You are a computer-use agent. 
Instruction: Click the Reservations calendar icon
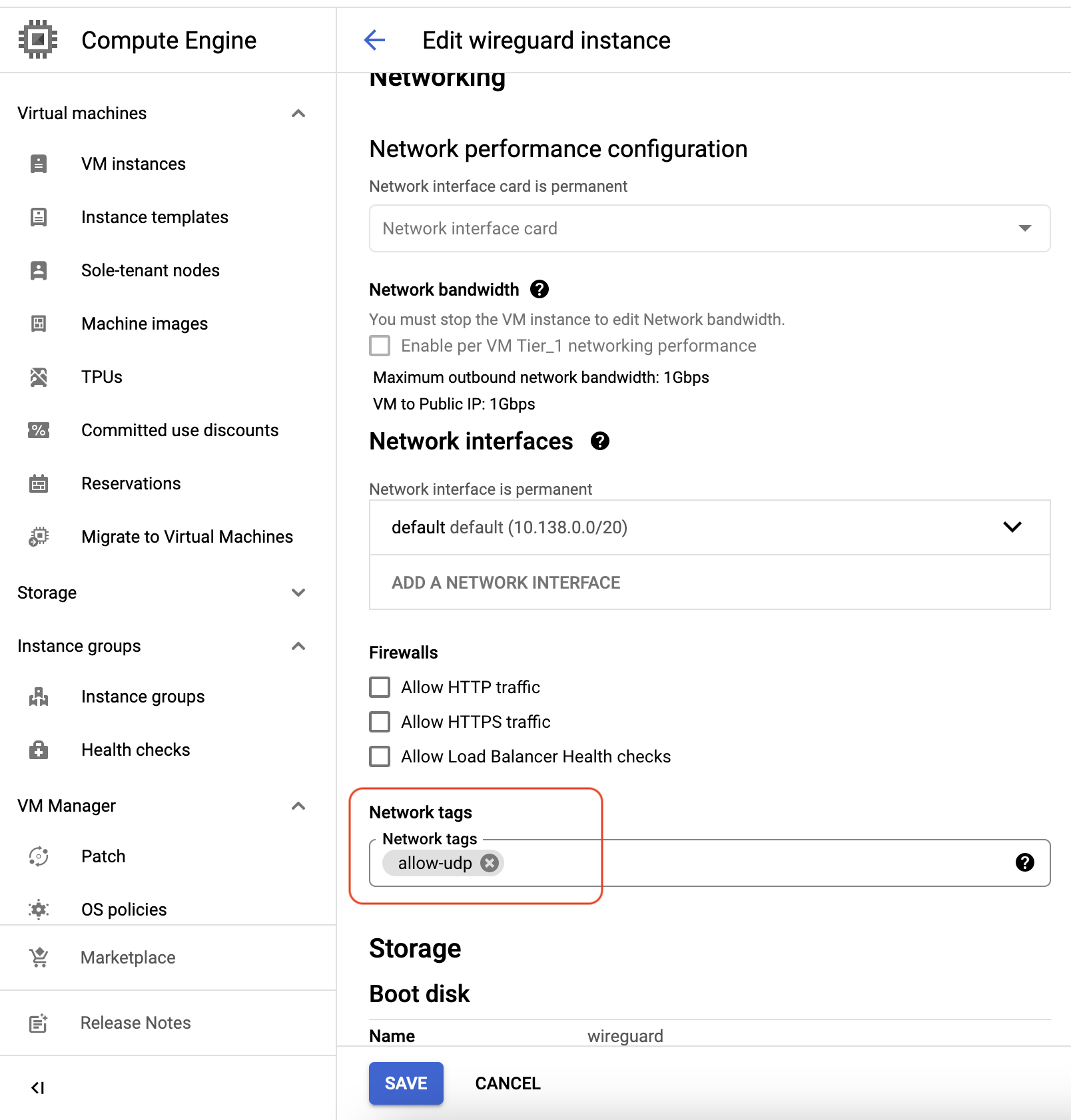tap(39, 483)
